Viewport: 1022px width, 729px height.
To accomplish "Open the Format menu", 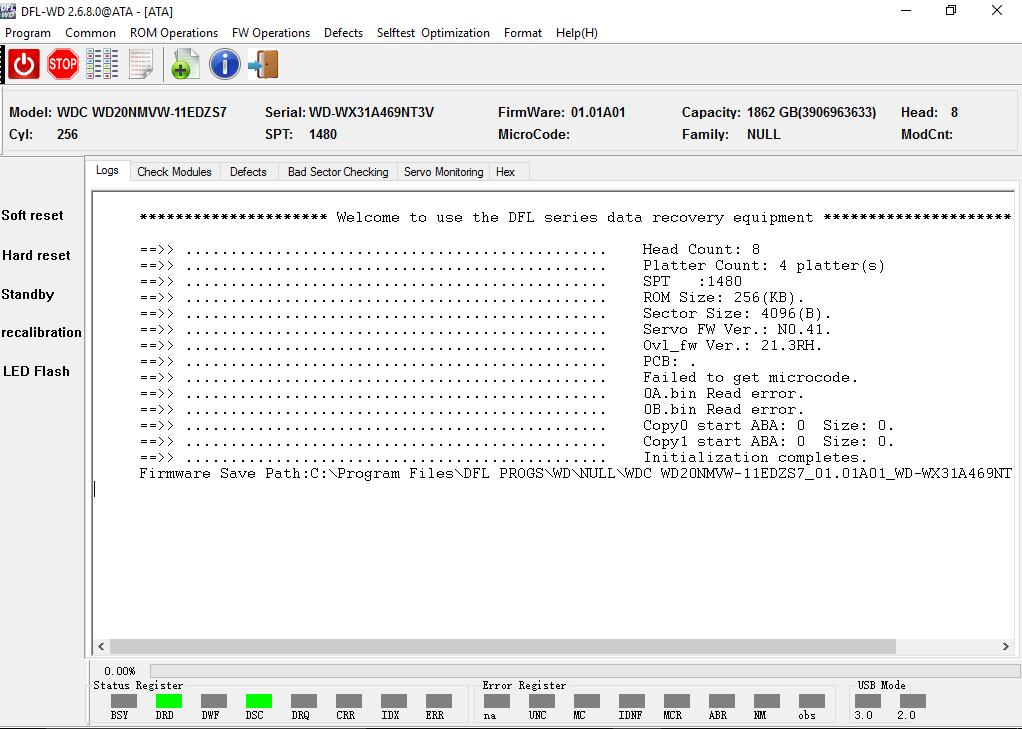I will 523,33.
